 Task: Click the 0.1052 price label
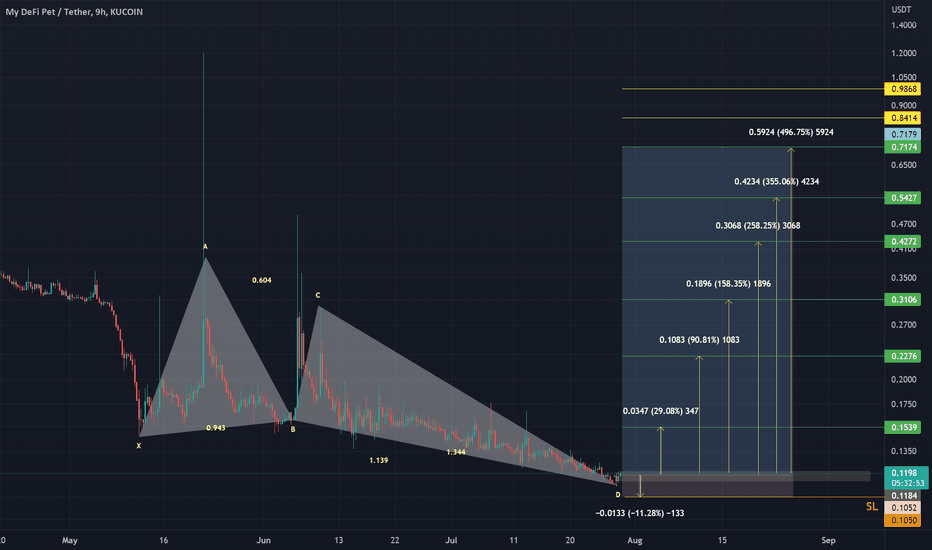point(902,508)
